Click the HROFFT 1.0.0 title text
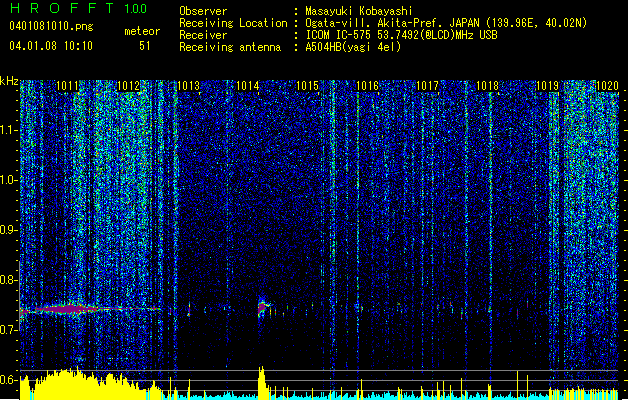Image resolution: width=629 pixels, height=400 pixels. click(x=79, y=8)
